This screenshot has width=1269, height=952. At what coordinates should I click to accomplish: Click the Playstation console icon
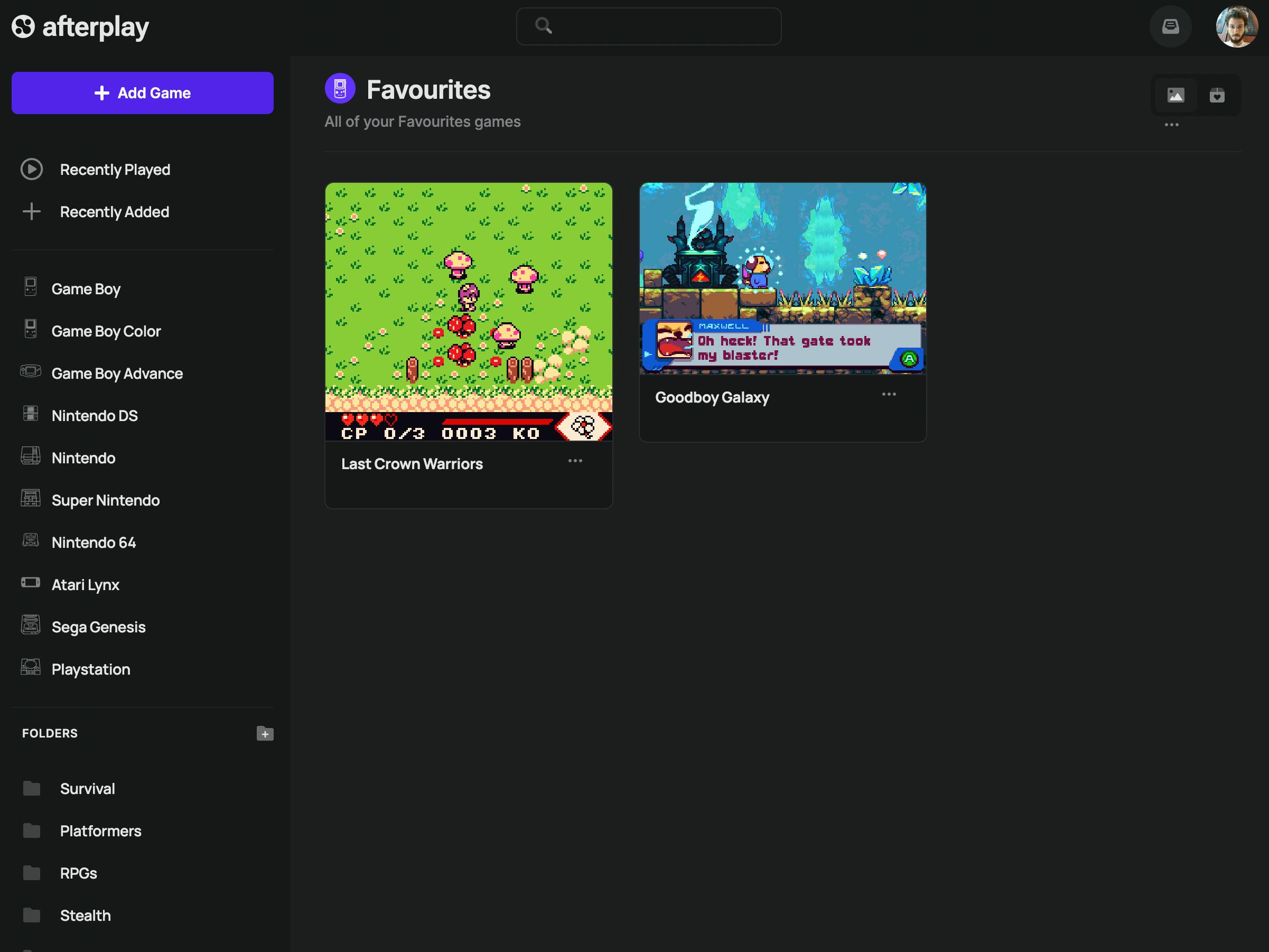pos(31,667)
